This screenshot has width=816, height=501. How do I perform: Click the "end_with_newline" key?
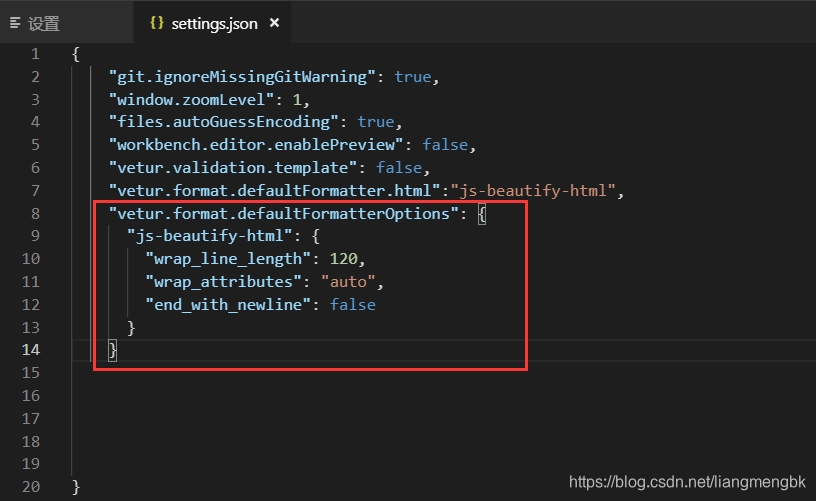228,304
